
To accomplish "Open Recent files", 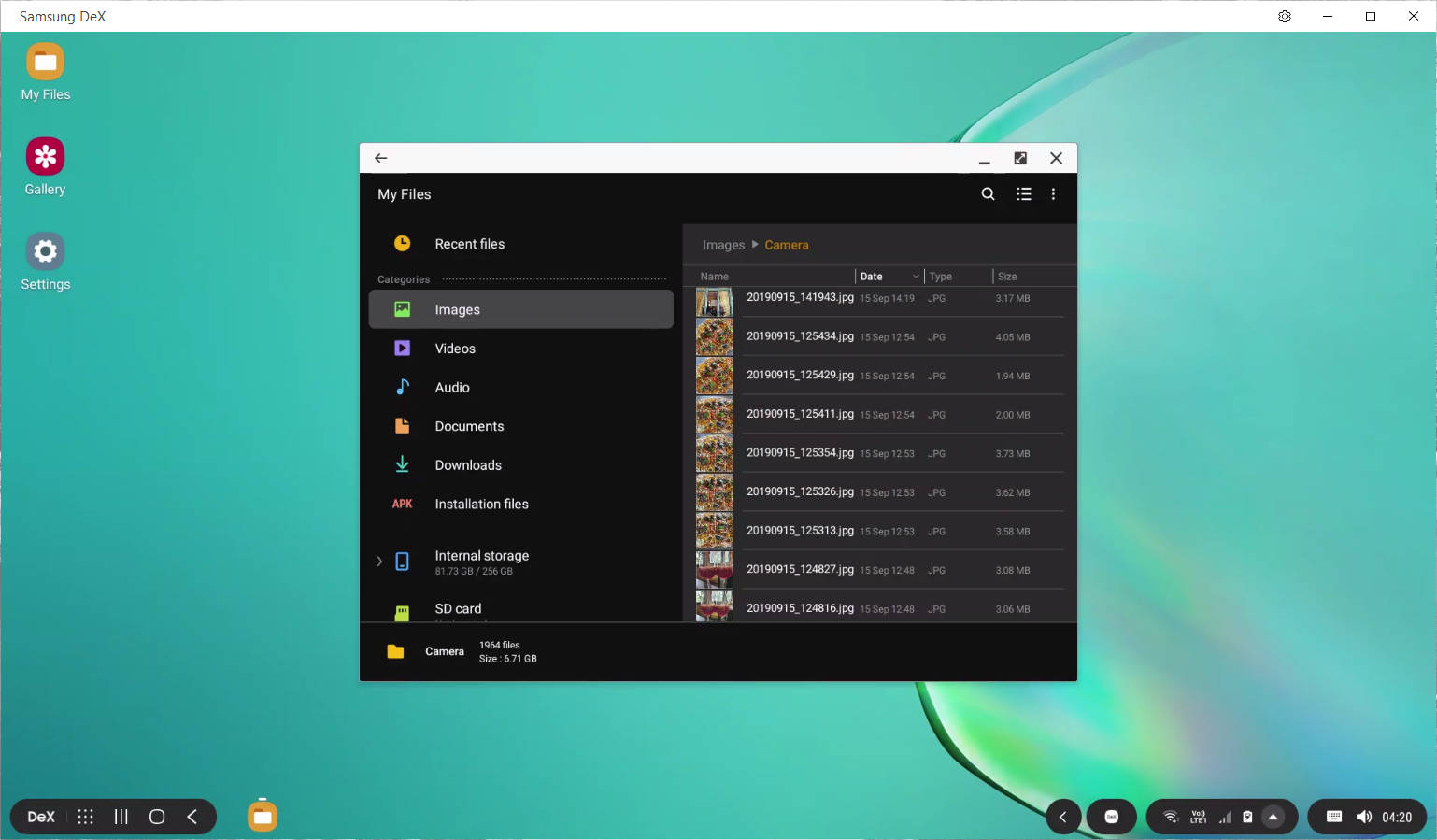I will point(520,244).
